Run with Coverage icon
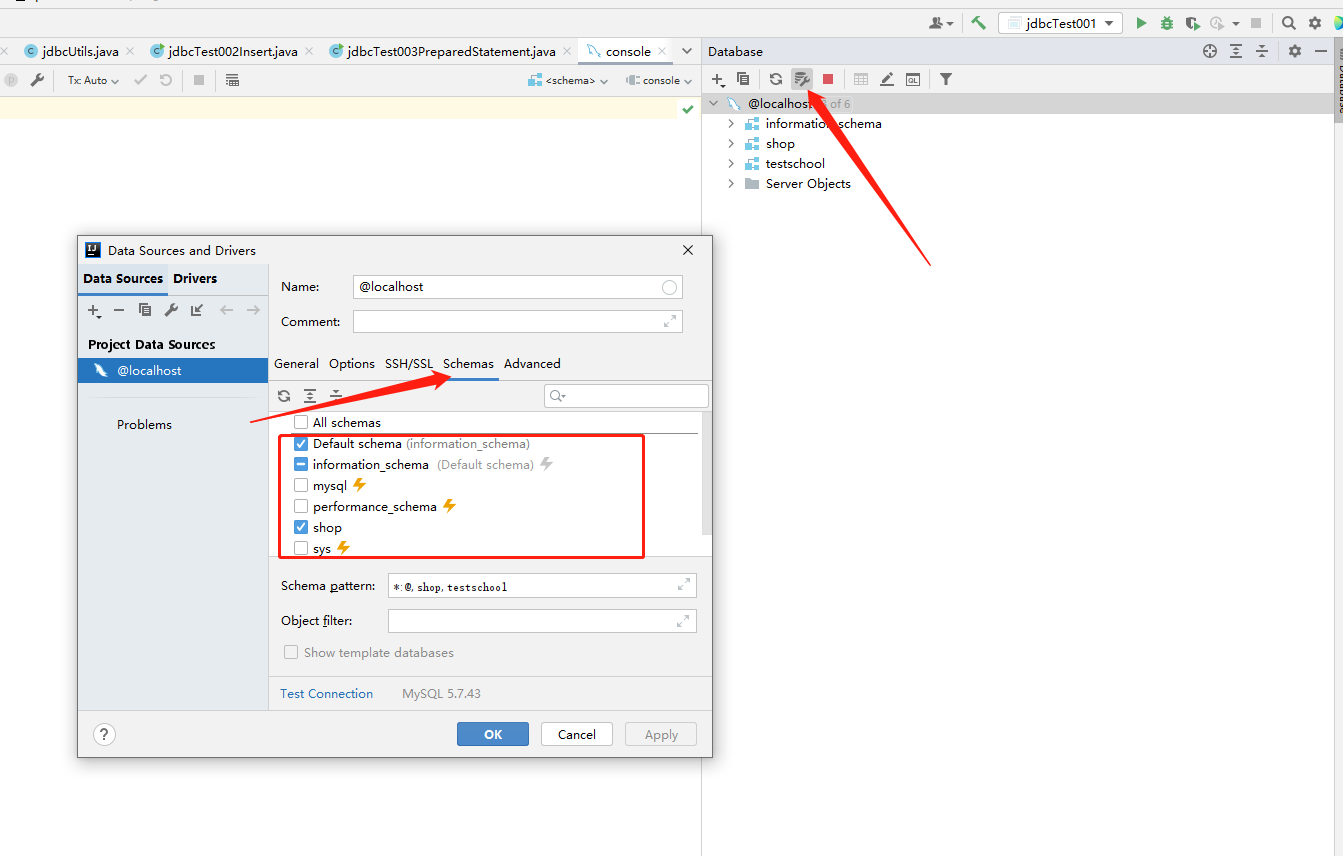 coord(1190,22)
